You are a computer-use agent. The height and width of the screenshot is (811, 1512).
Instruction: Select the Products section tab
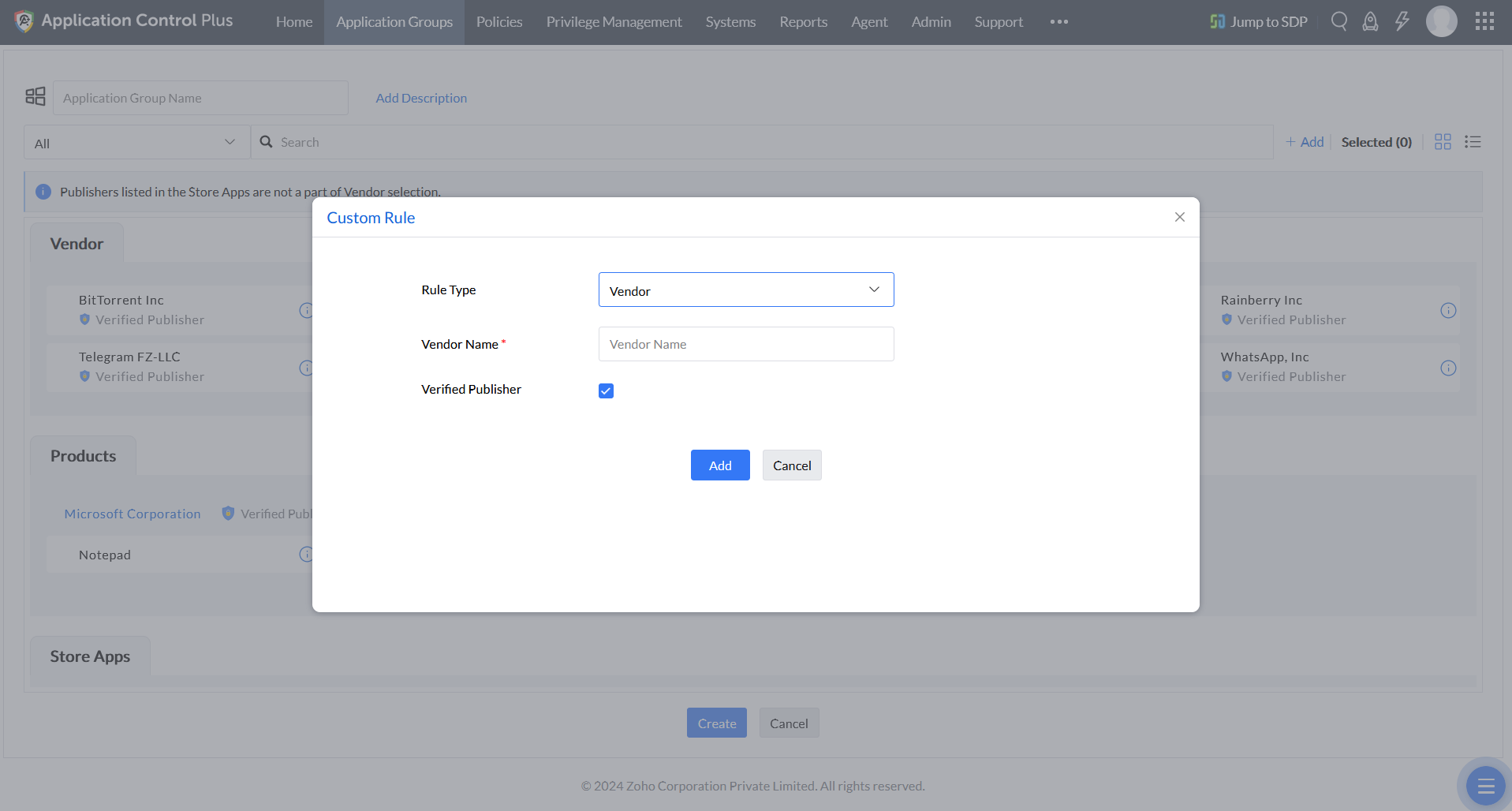pyautogui.click(x=83, y=456)
